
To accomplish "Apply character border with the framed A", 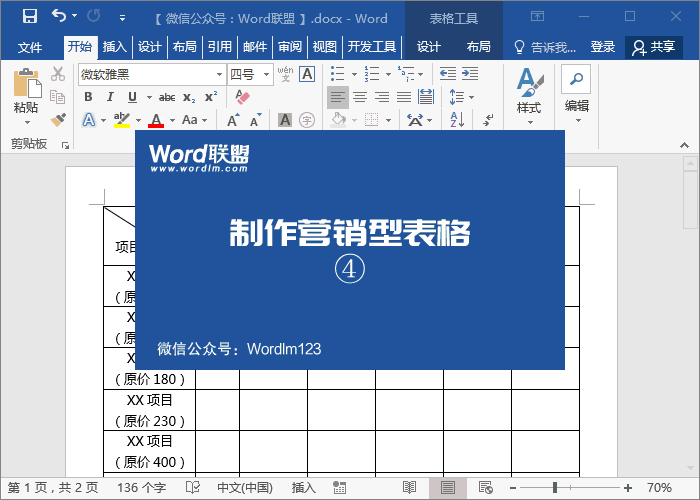I will (x=307, y=74).
